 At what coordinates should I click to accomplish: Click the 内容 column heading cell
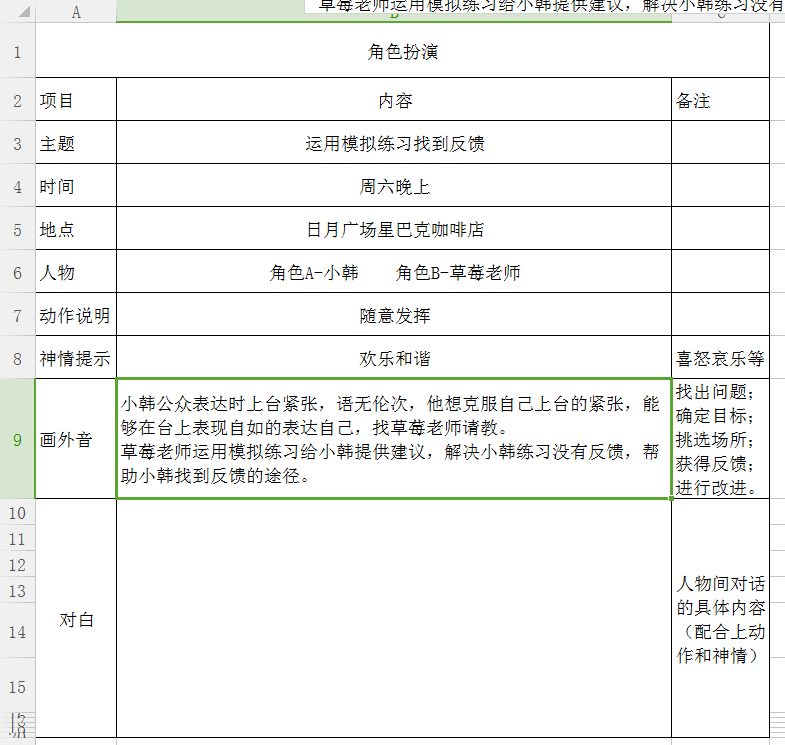(x=394, y=101)
